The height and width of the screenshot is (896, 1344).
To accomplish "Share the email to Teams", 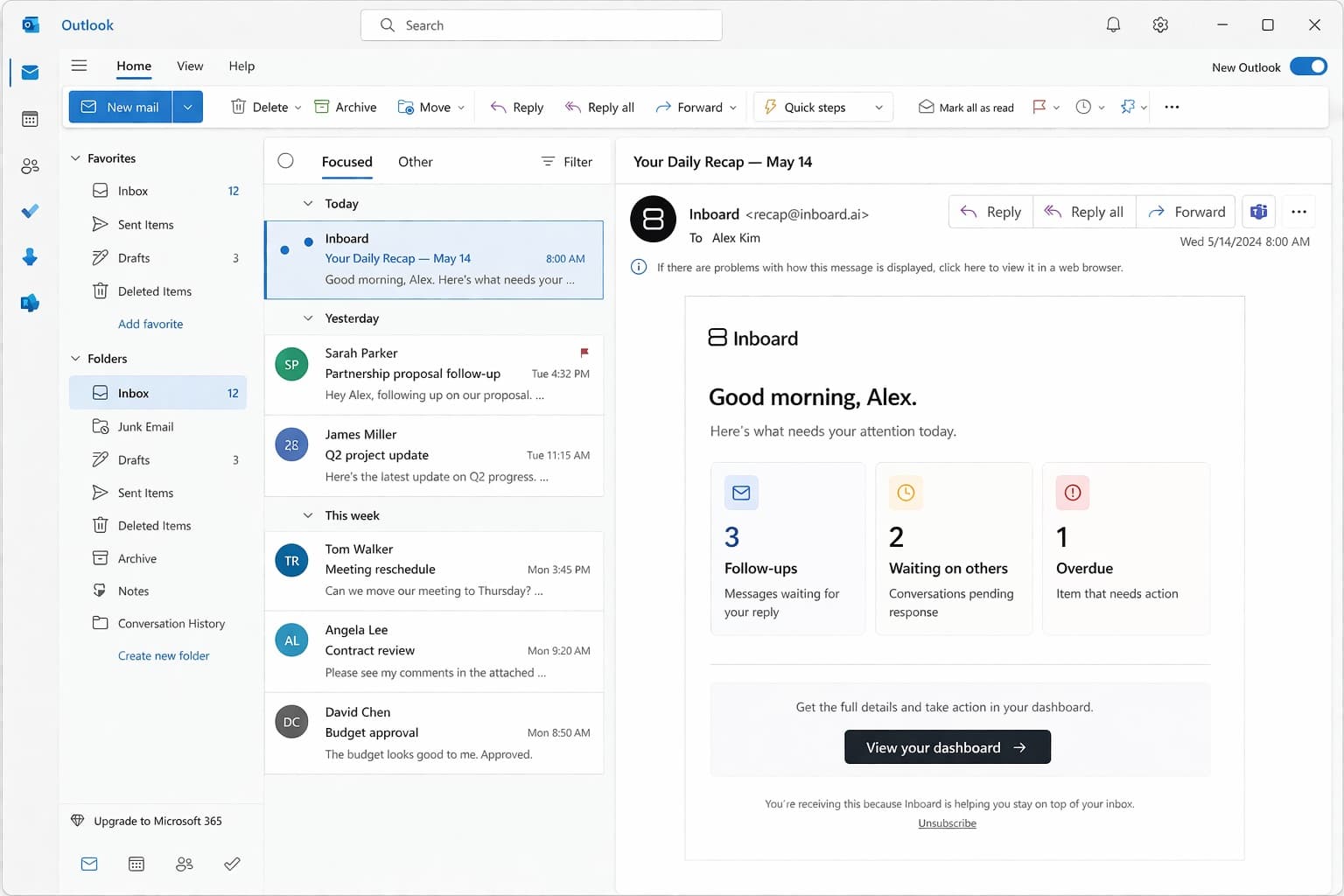I will click(1258, 211).
